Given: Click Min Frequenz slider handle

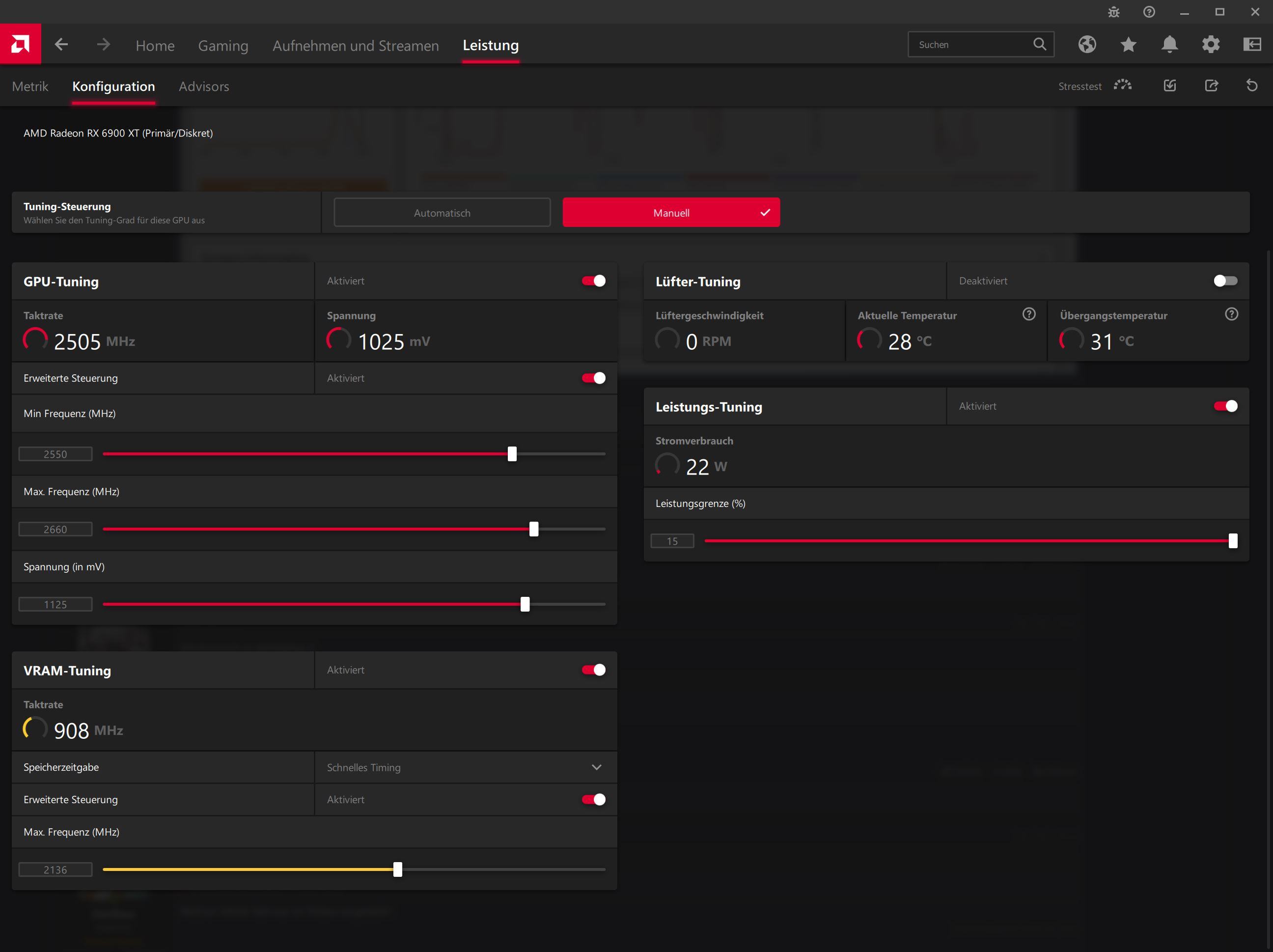Looking at the screenshot, I should click(512, 454).
